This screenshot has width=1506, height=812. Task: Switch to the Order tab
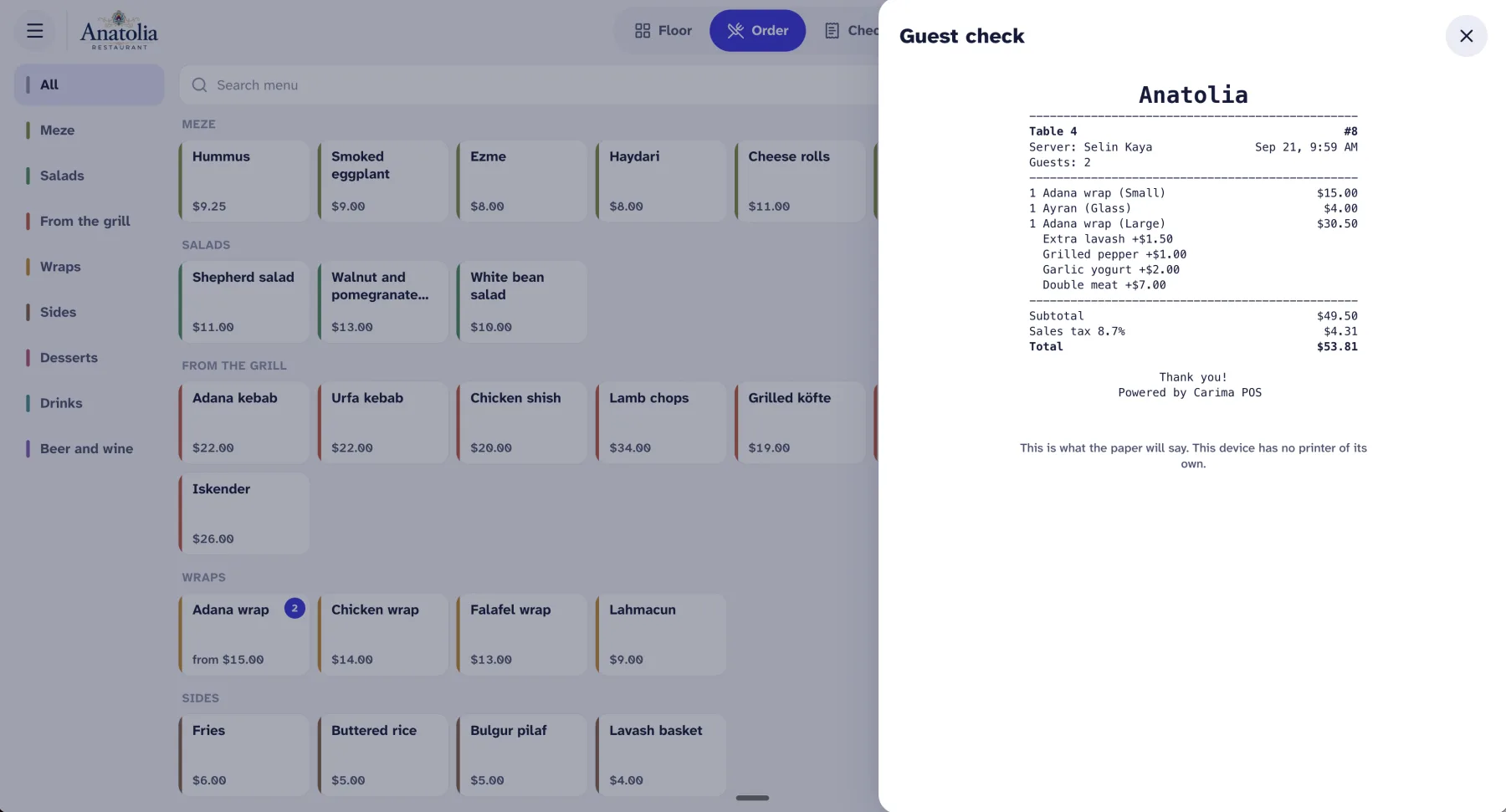click(757, 31)
